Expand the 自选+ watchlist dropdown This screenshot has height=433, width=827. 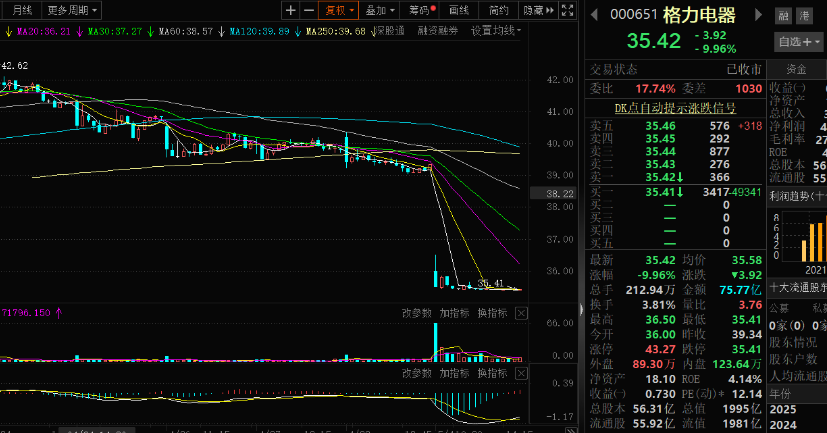click(797, 42)
